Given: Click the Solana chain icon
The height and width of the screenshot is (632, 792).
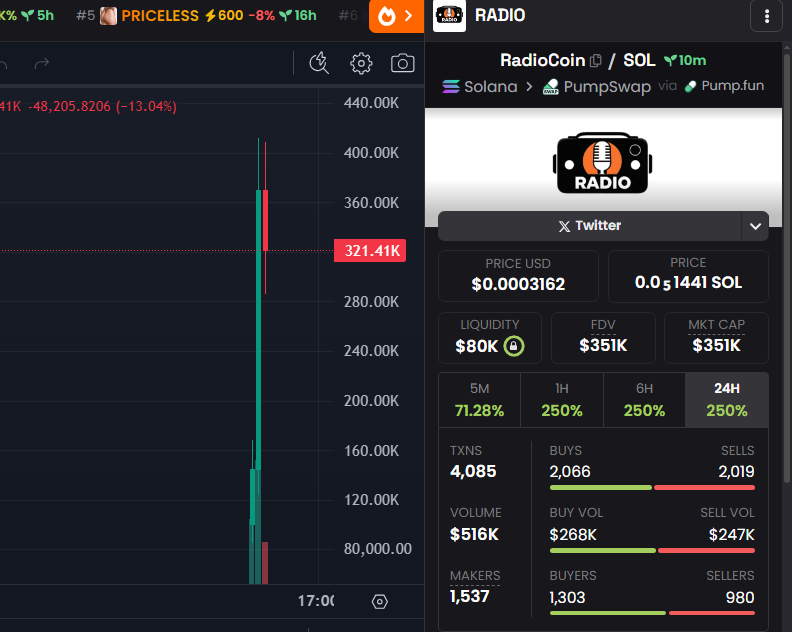Looking at the screenshot, I should pos(451,86).
